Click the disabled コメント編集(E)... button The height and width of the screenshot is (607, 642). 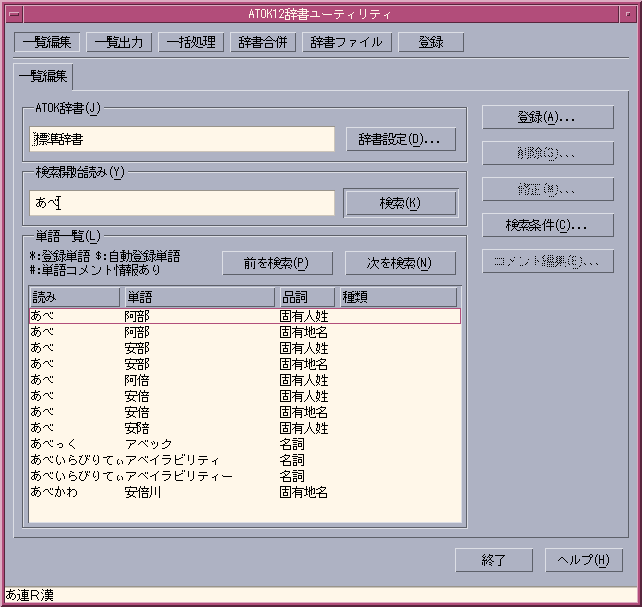coord(548,261)
